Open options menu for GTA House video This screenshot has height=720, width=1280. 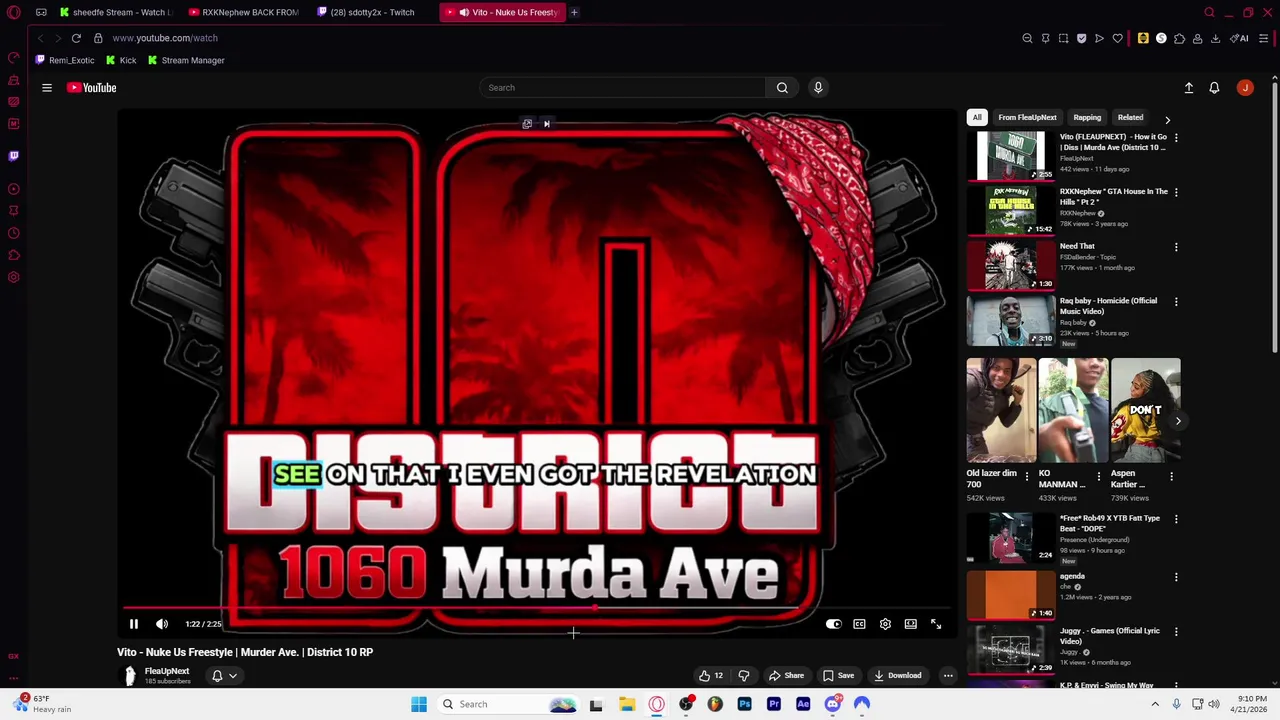click(x=1176, y=192)
